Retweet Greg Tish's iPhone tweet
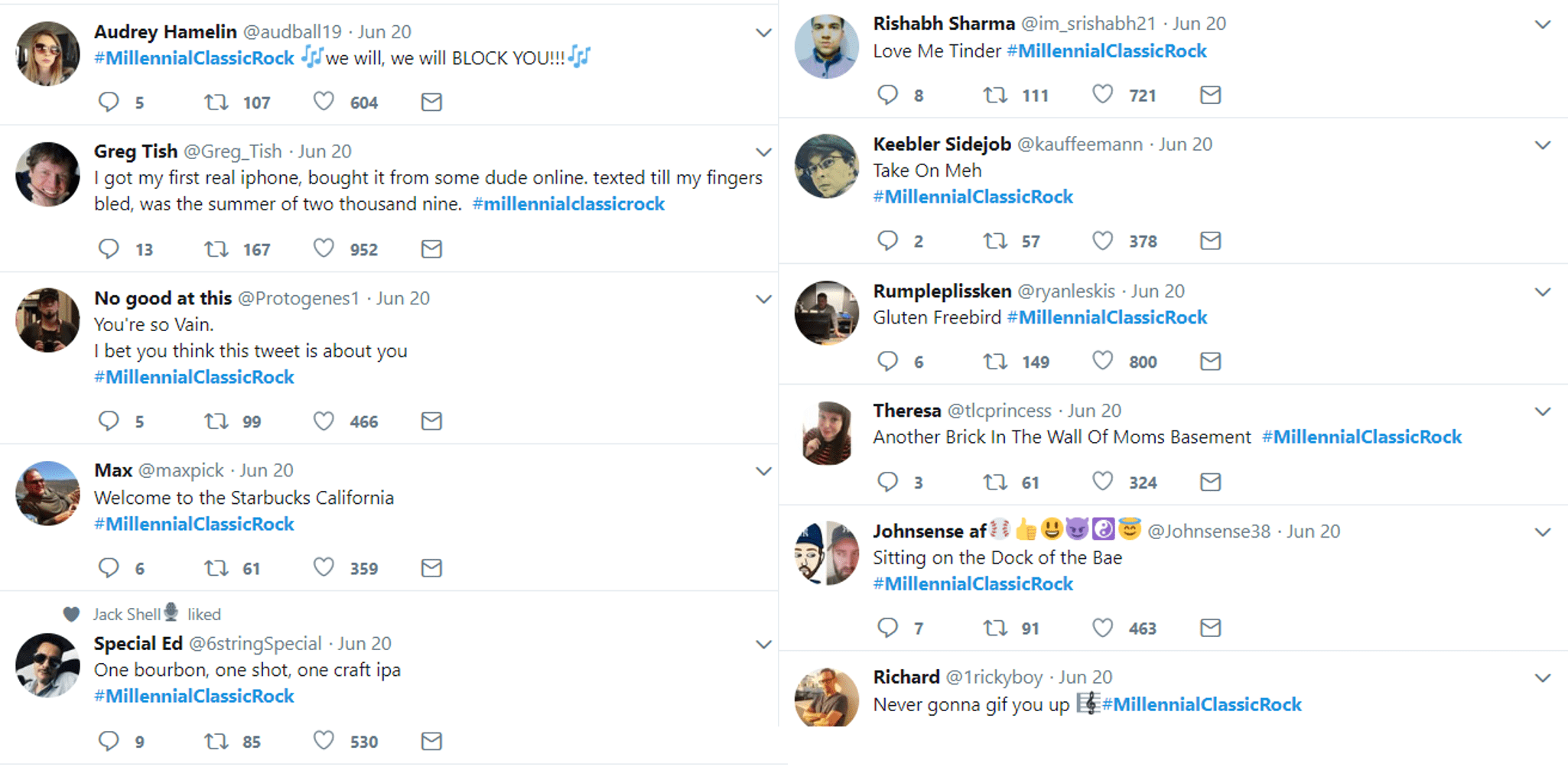 coord(216,249)
